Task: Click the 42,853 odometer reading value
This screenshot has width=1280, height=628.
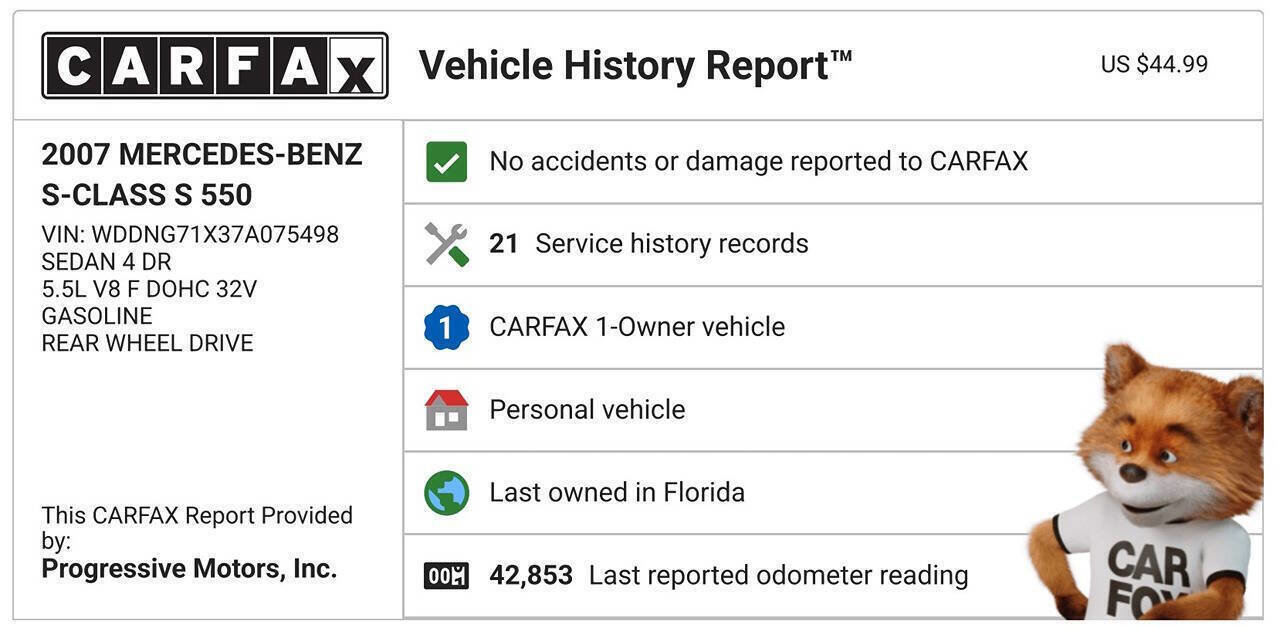Action: point(531,576)
